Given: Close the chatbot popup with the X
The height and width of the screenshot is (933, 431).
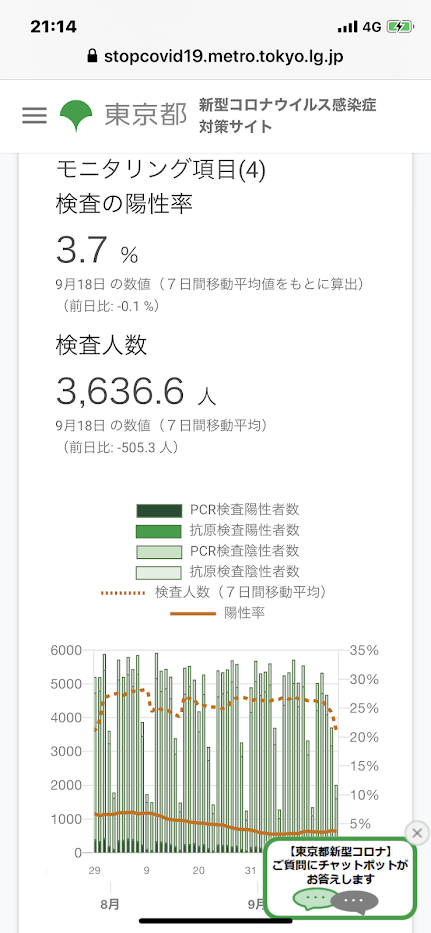Looking at the screenshot, I should coord(417,832).
